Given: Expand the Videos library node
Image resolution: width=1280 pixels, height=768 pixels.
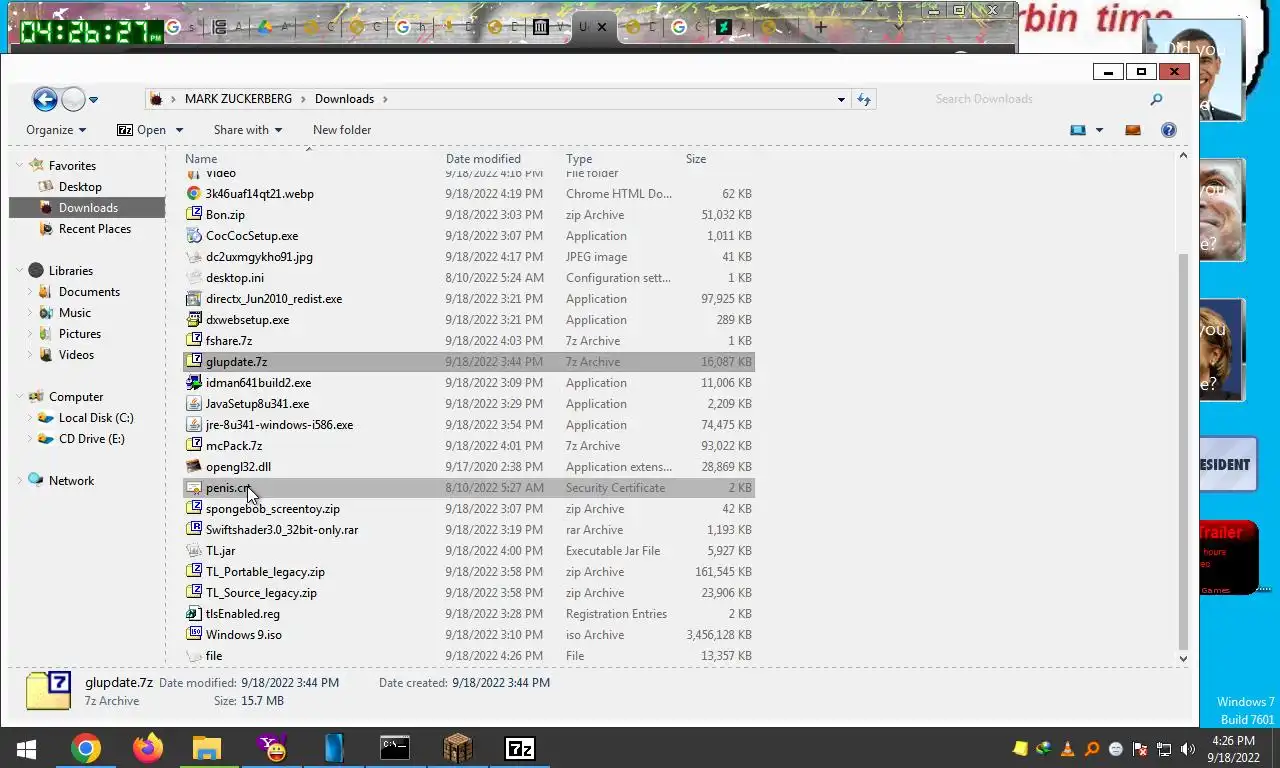Looking at the screenshot, I should (29, 355).
